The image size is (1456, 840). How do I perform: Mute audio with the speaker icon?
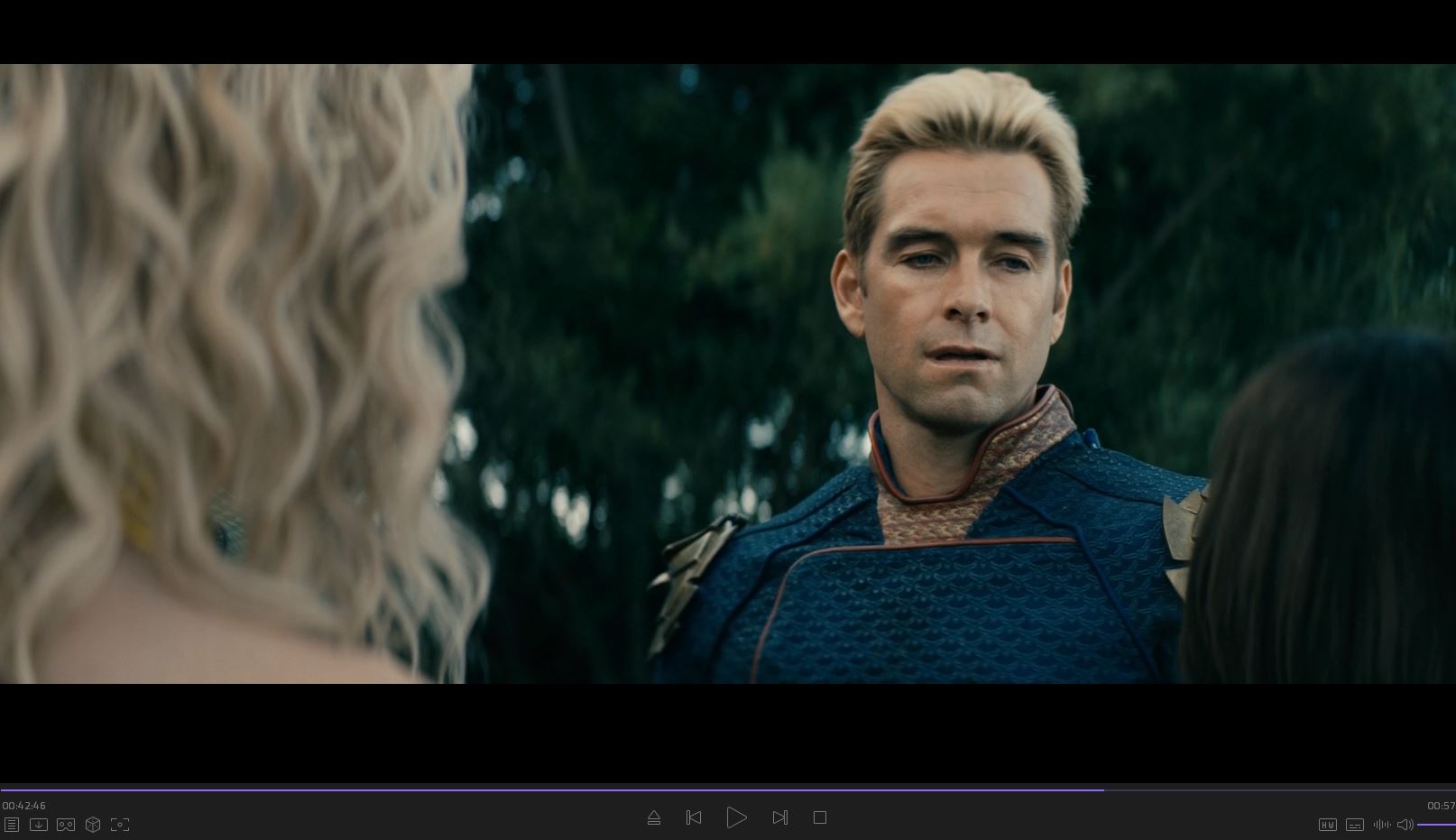click(1405, 825)
